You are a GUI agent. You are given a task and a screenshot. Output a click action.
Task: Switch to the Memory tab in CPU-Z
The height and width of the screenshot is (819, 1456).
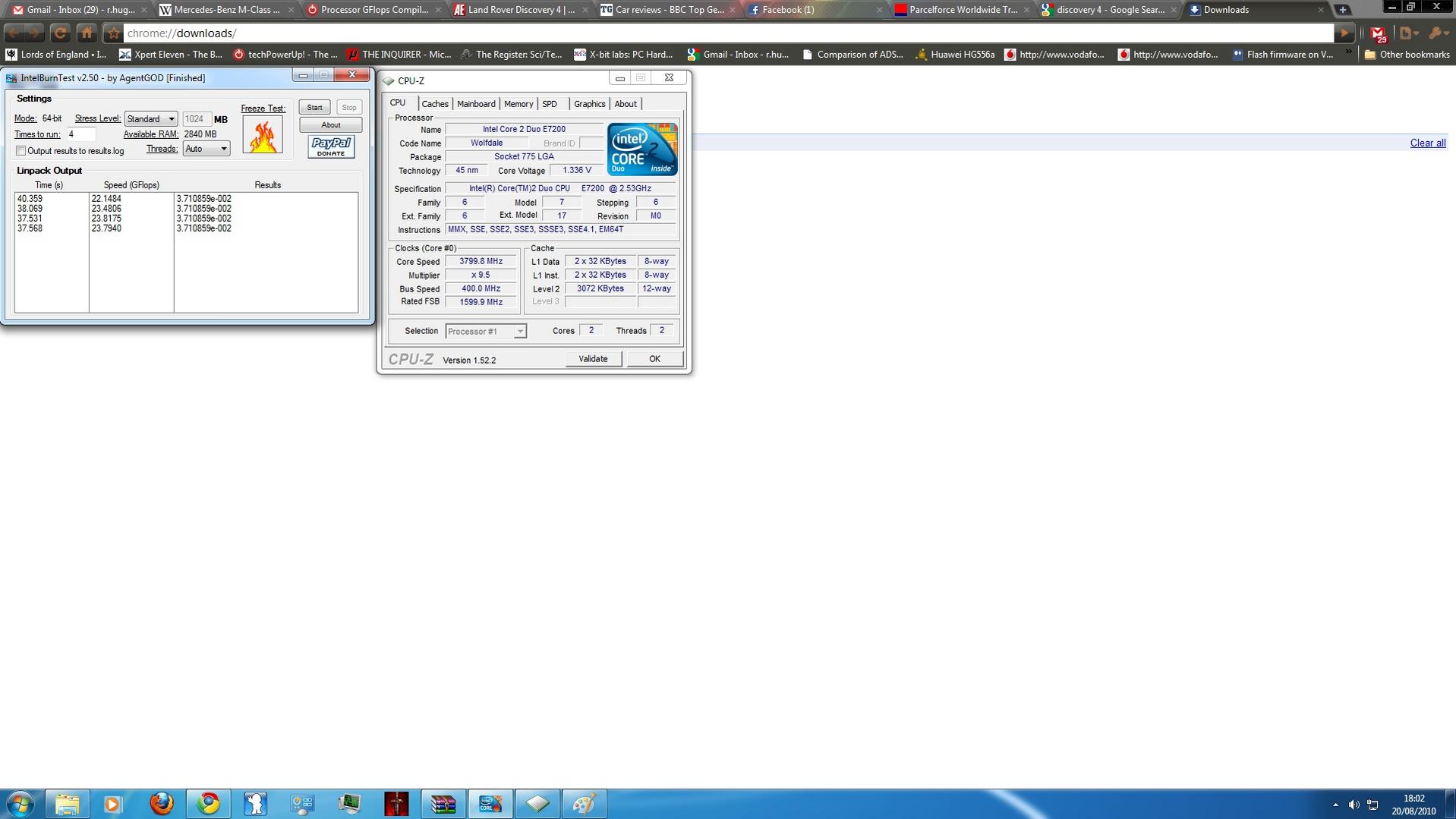(x=518, y=104)
